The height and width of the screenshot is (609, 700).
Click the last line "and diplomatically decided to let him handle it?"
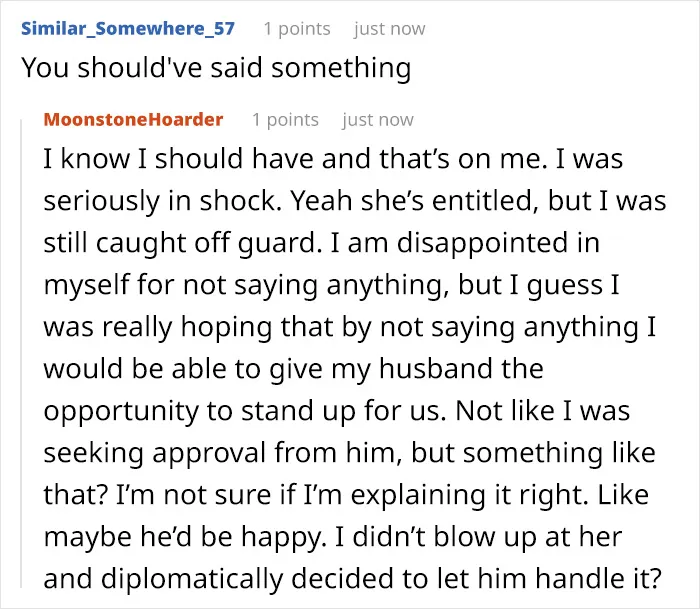(352, 579)
